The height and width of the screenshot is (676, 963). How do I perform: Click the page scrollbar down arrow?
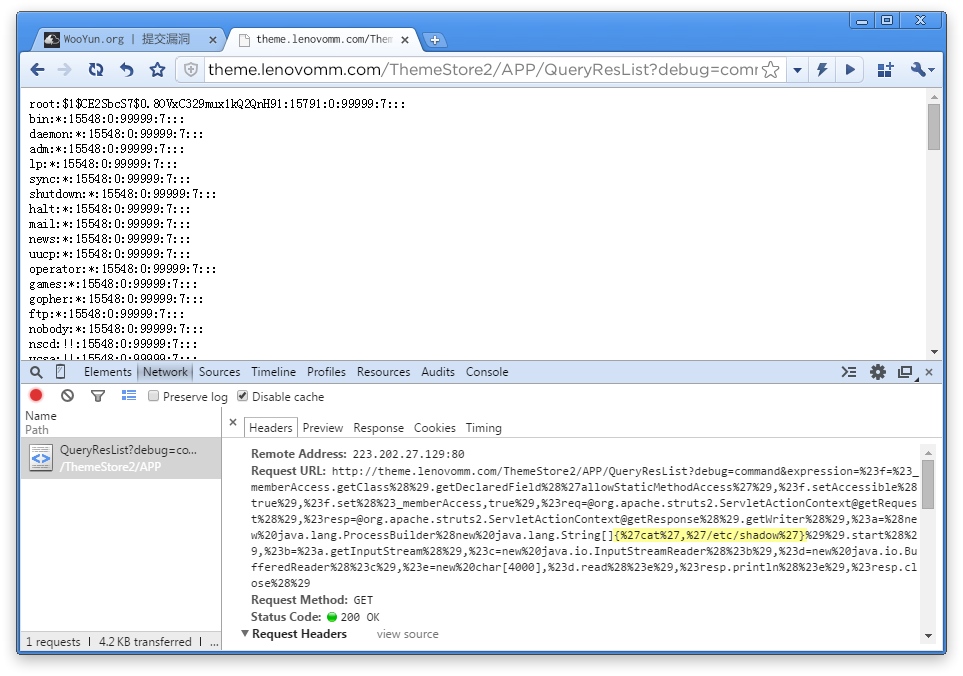(934, 352)
